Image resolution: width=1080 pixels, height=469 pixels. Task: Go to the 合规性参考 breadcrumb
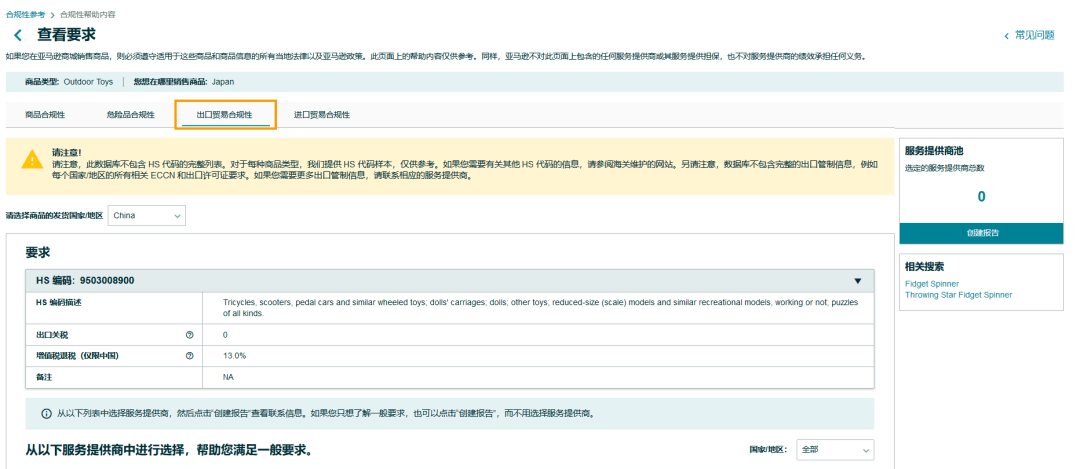pos(23,13)
